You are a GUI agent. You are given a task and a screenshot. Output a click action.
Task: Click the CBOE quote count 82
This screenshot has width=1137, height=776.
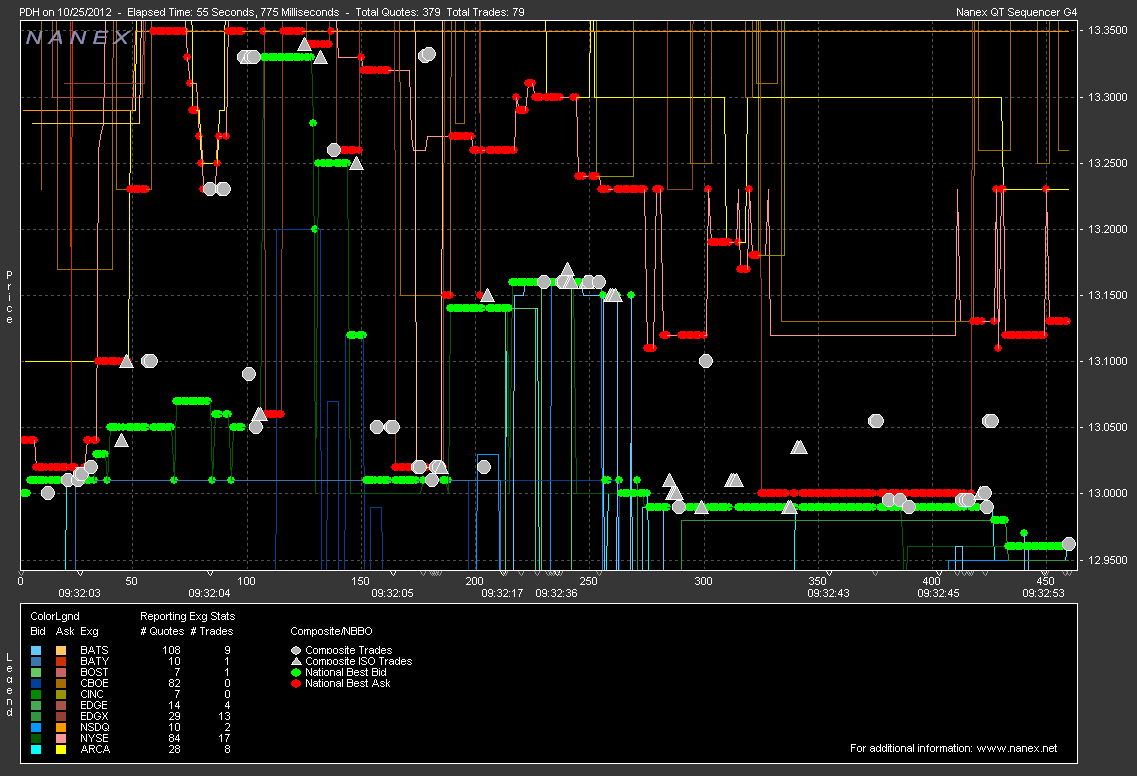tap(174, 683)
